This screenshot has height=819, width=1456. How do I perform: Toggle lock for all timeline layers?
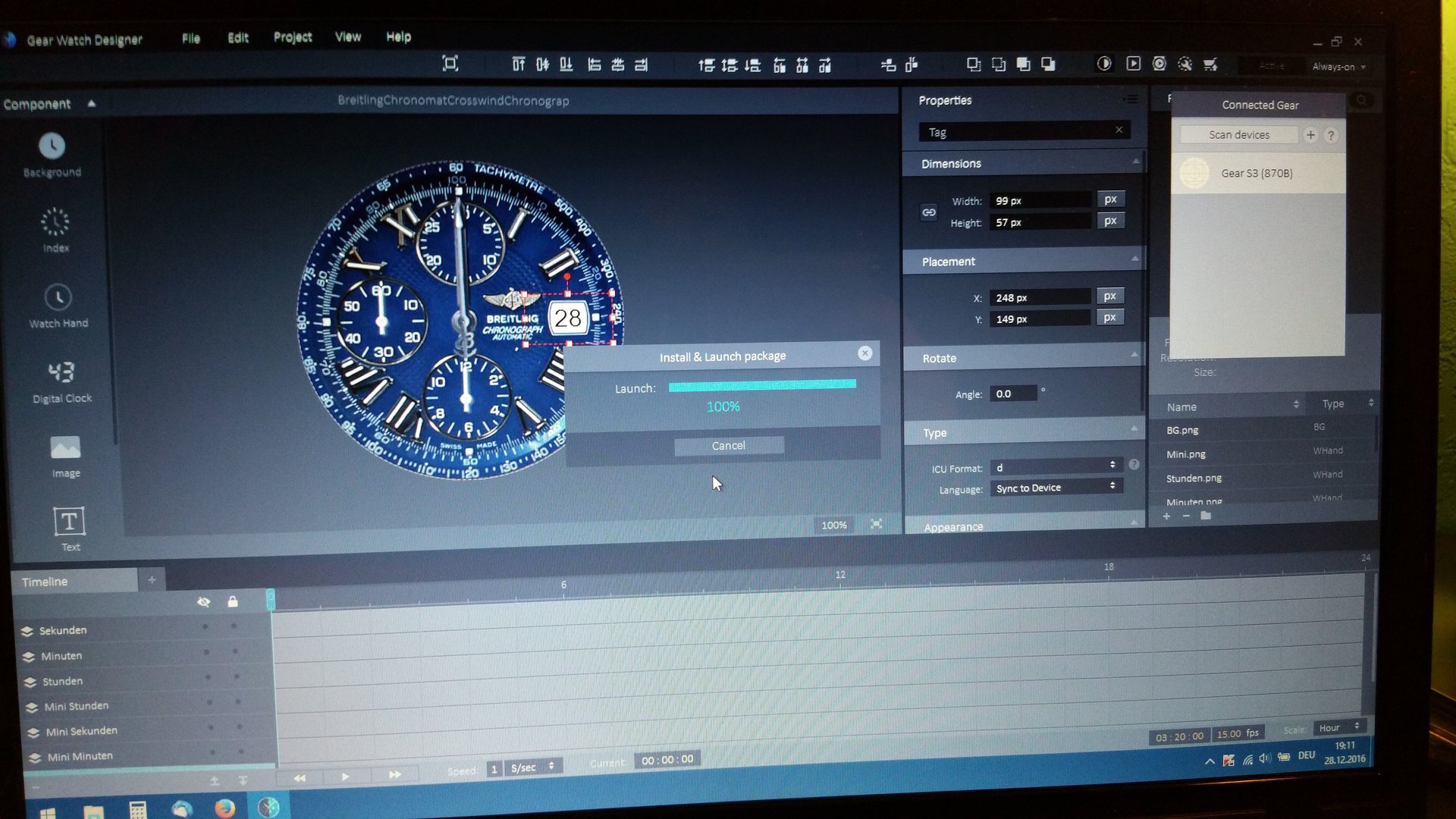[x=233, y=601]
